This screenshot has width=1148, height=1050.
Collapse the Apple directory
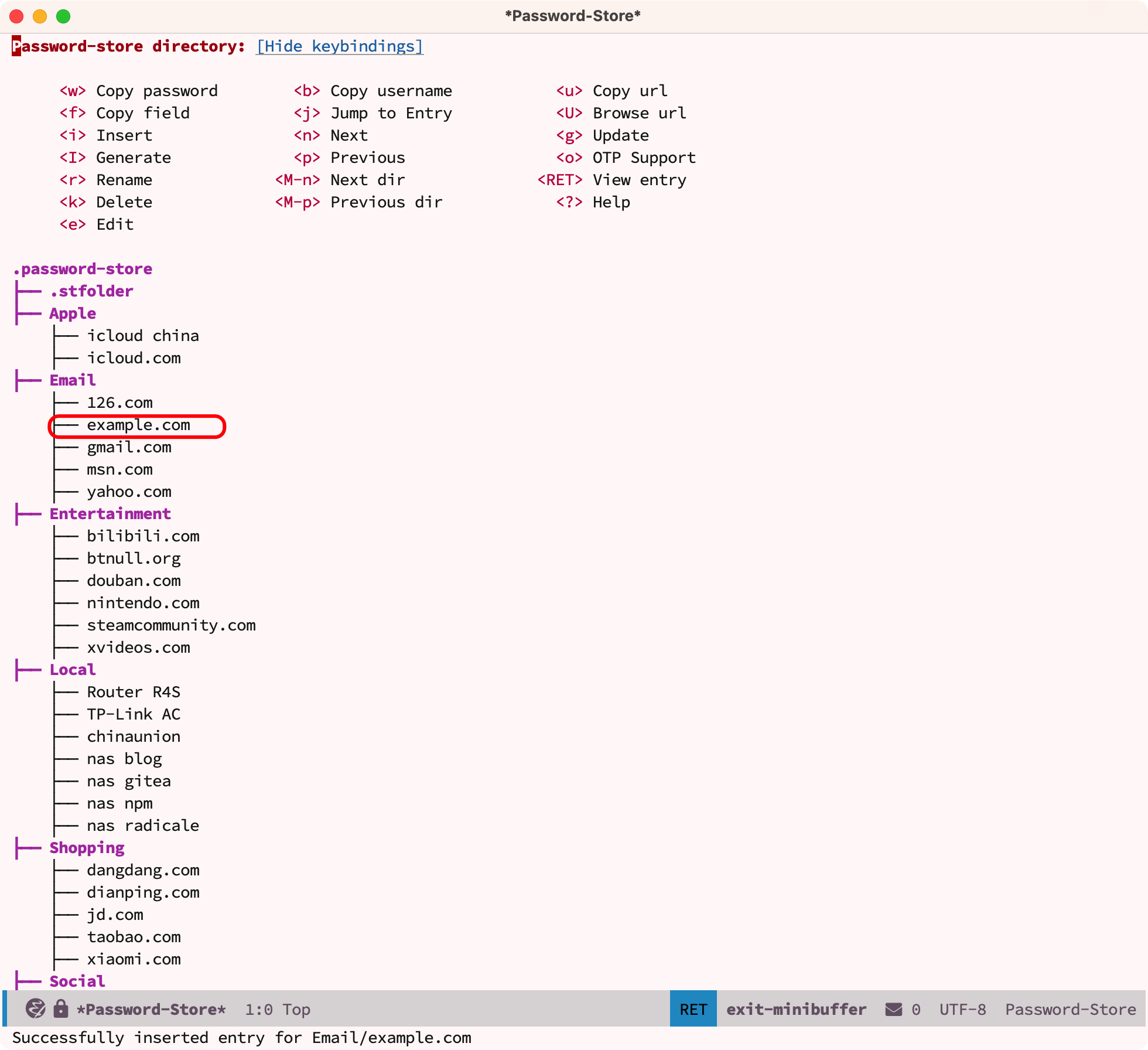point(73,313)
